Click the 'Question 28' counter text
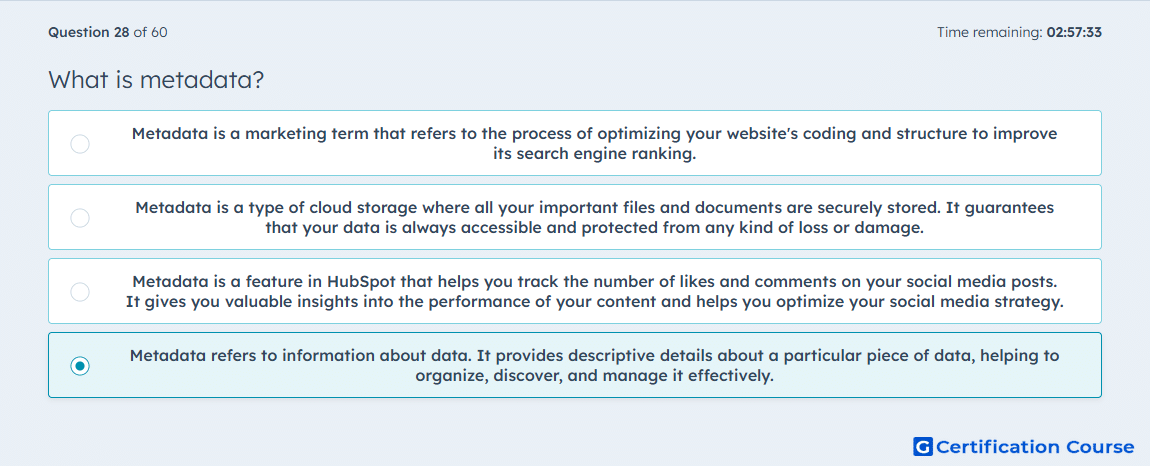Image resolution: width=1150 pixels, height=466 pixels. pyautogui.click(x=89, y=32)
